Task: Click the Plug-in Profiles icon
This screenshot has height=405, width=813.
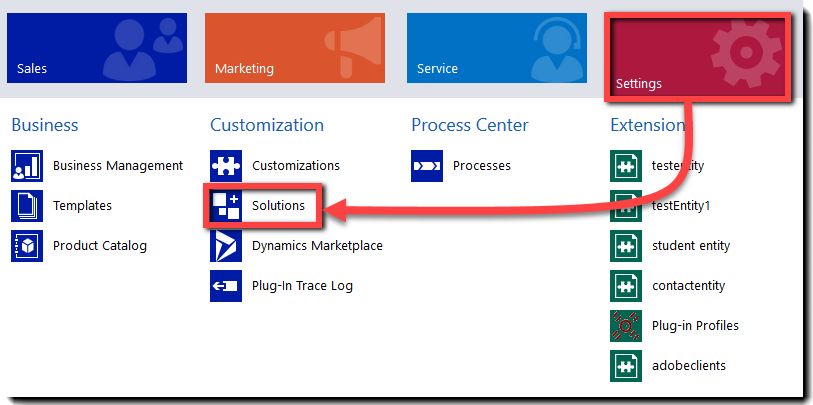Action: coord(626,326)
